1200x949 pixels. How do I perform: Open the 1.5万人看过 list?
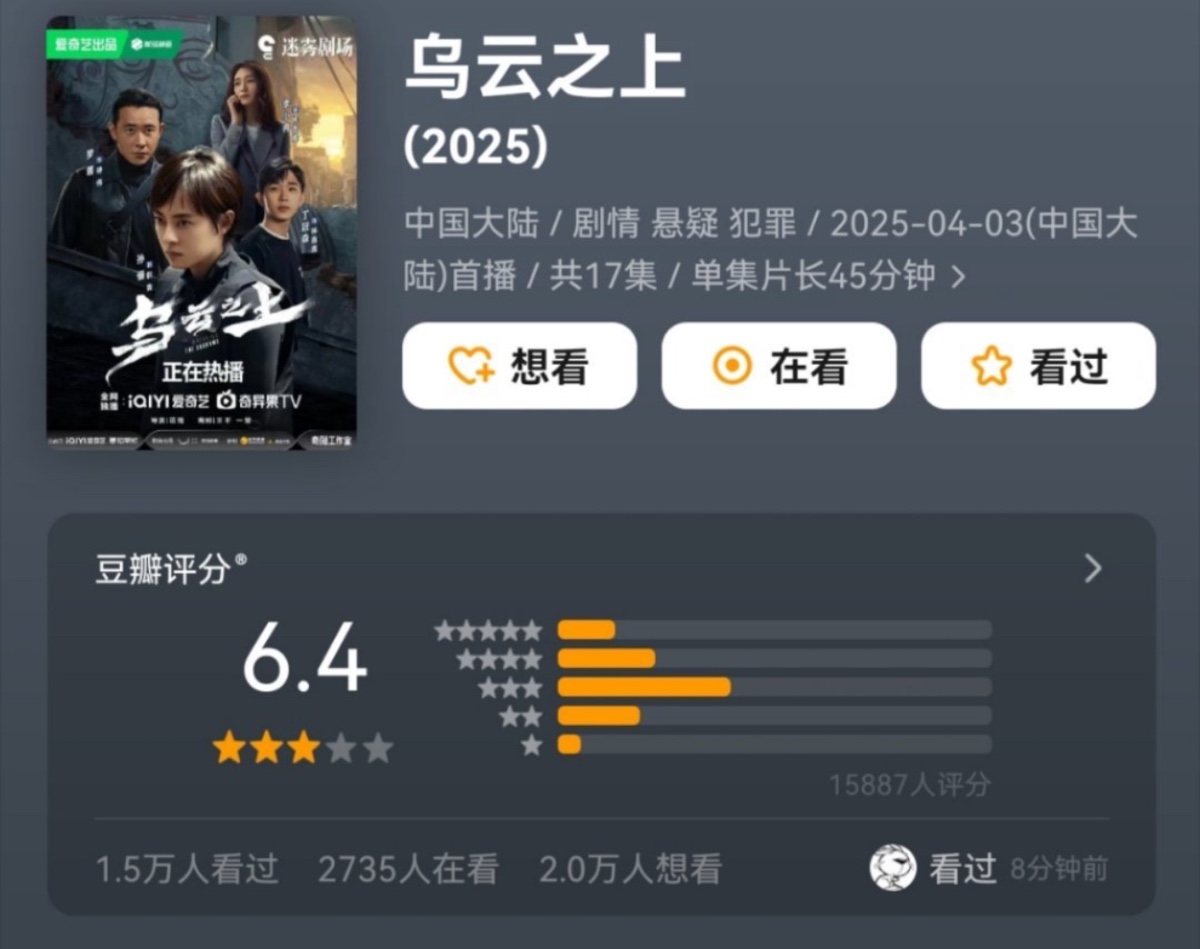tap(187, 869)
